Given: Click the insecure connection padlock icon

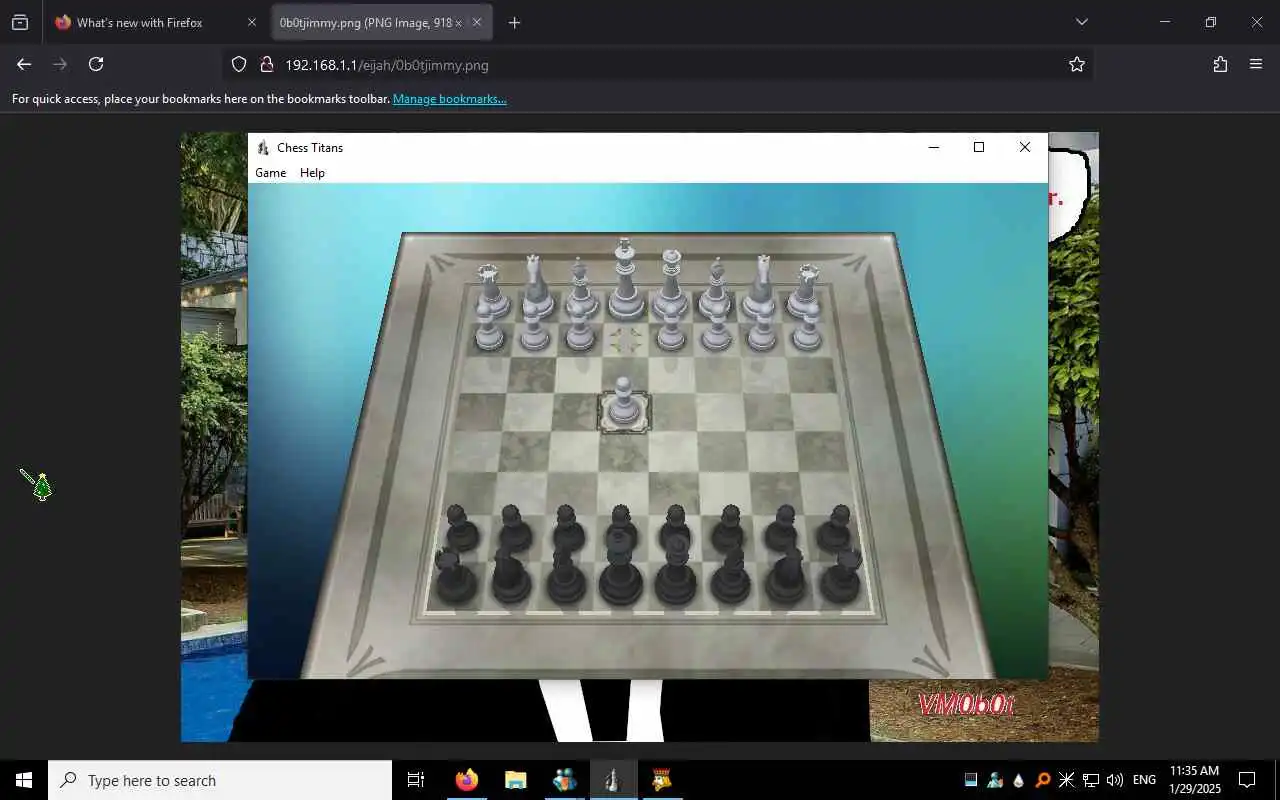Looking at the screenshot, I should tap(266, 64).
